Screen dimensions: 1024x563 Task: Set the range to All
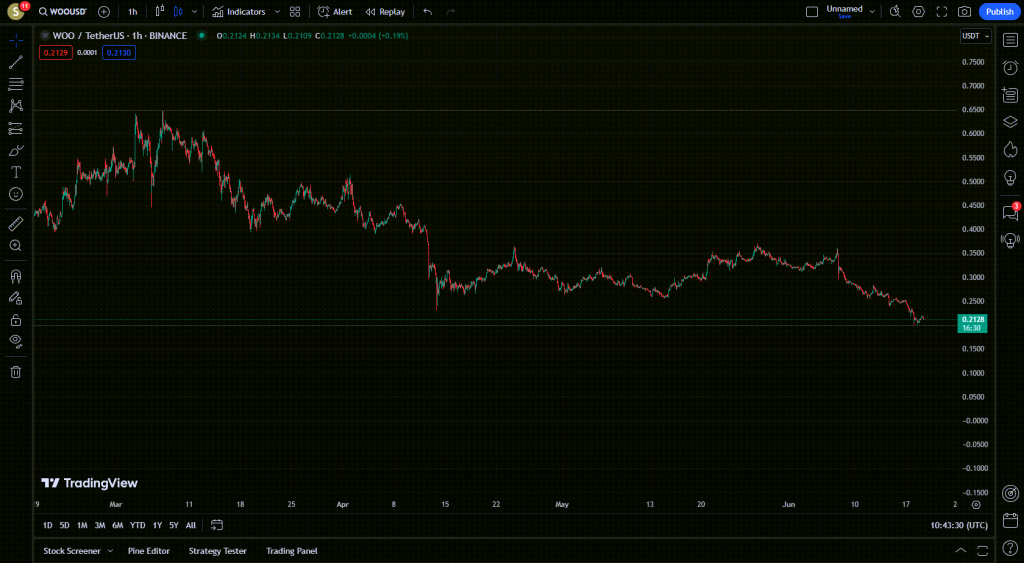tap(191, 525)
